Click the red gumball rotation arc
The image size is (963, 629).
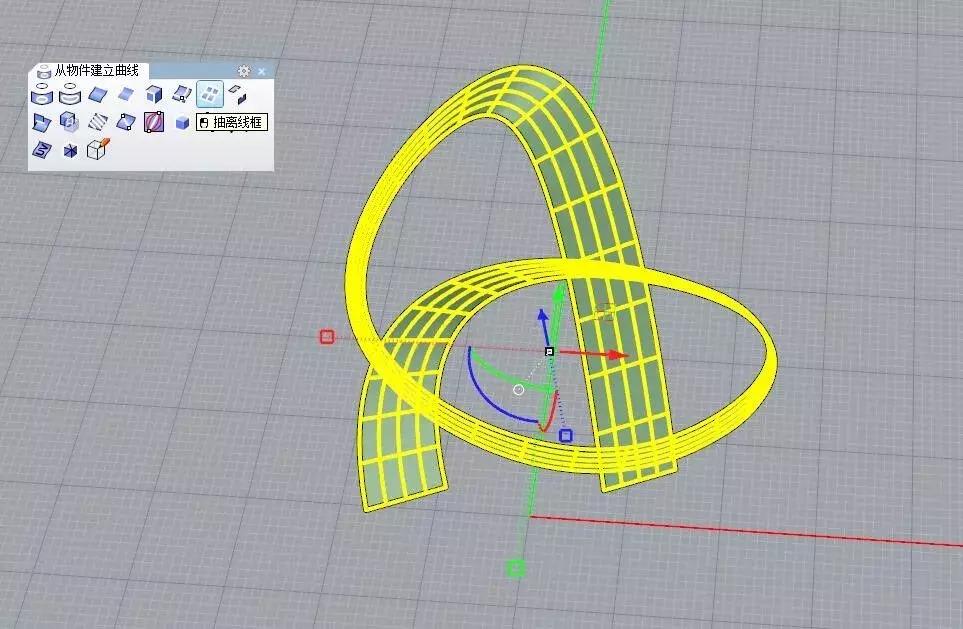[x=554, y=413]
